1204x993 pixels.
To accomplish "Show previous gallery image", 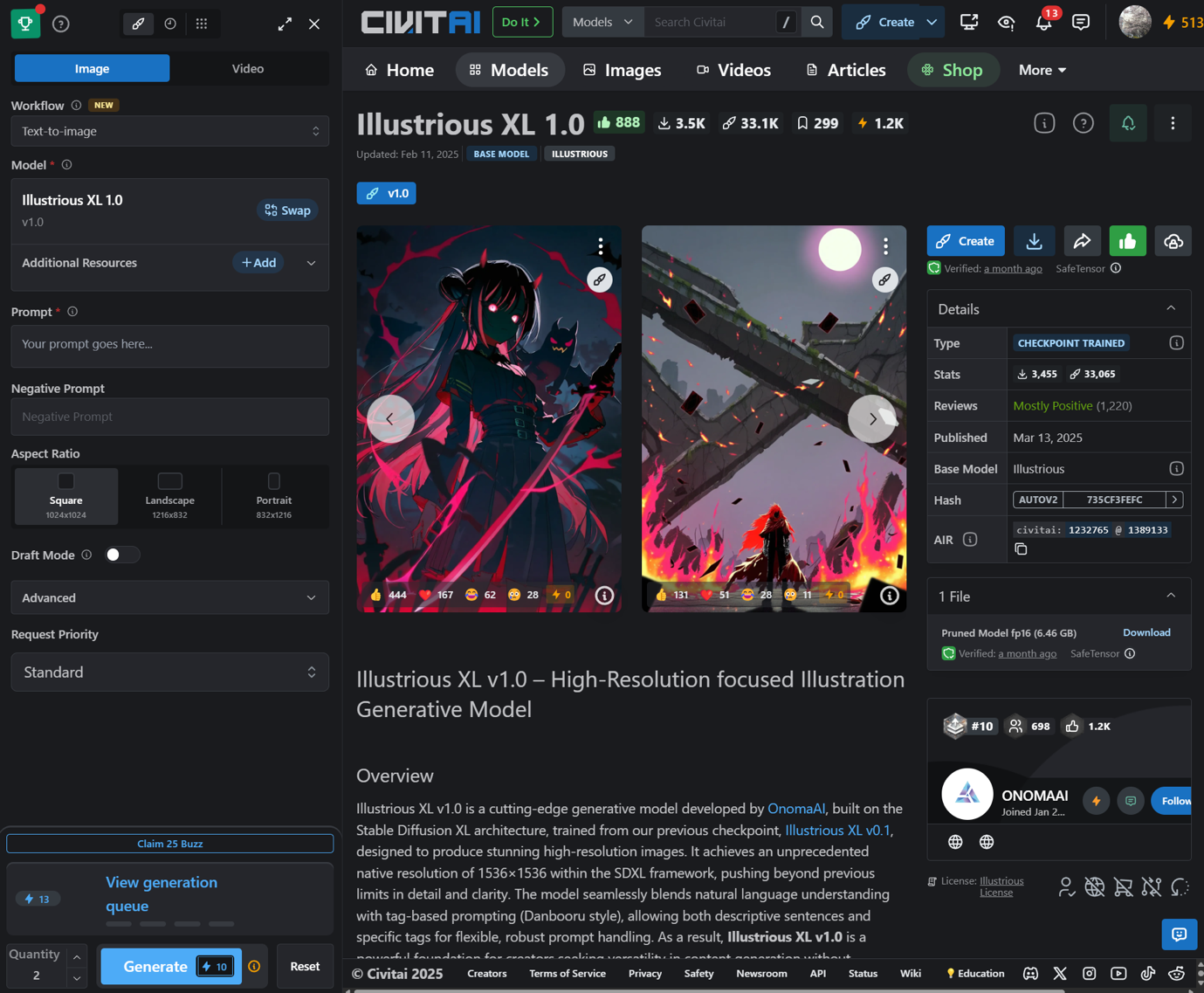I will (x=390, y=419).
